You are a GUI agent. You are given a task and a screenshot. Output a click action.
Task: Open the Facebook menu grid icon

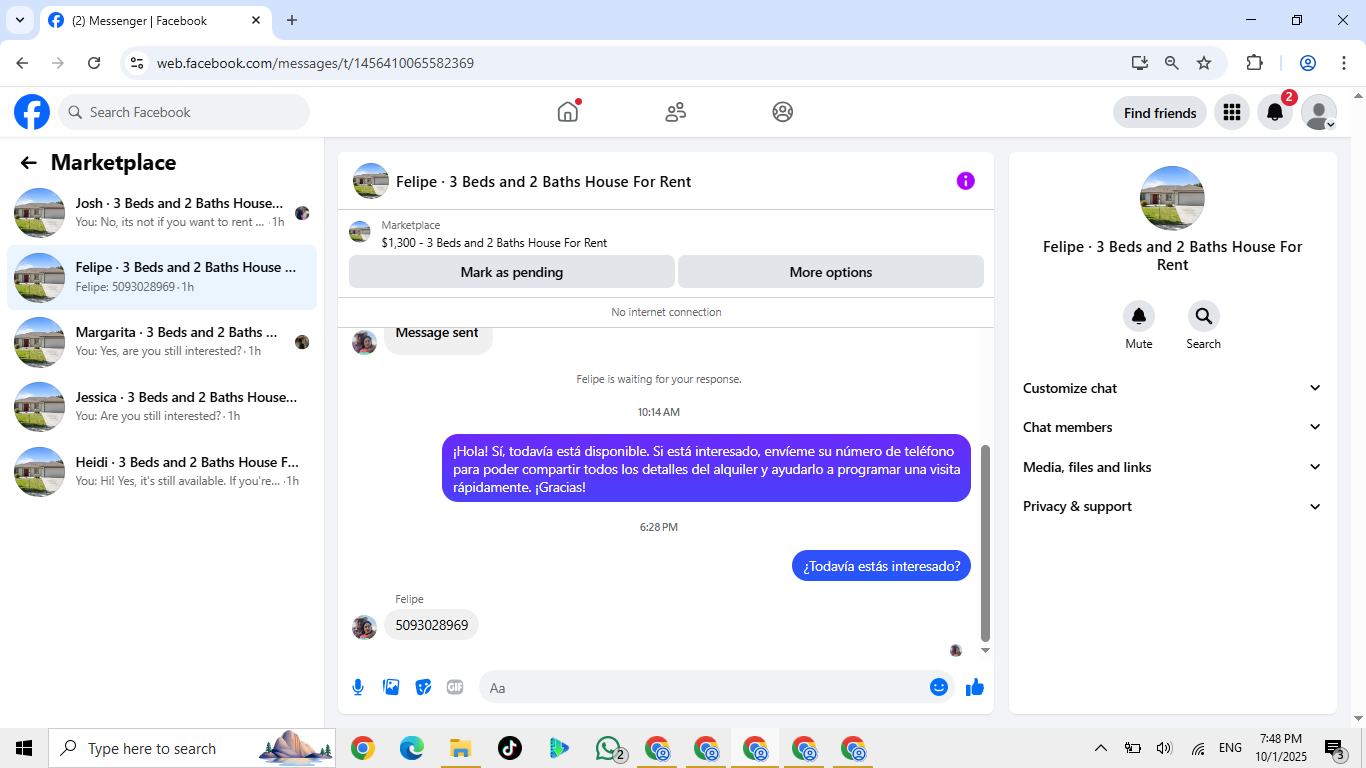[x=1232, y=112]
